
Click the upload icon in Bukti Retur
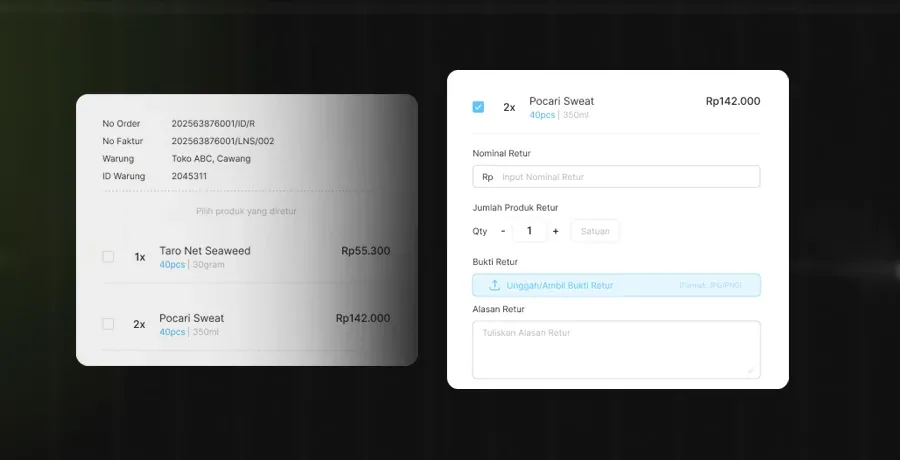[494, 285]
